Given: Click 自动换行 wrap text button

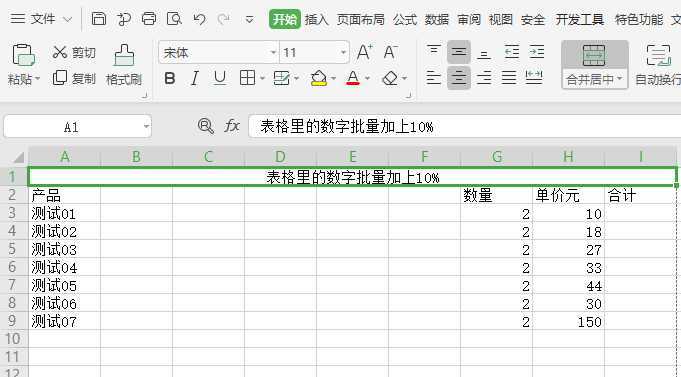Looking at the screenshot, I should click(658, 65).
